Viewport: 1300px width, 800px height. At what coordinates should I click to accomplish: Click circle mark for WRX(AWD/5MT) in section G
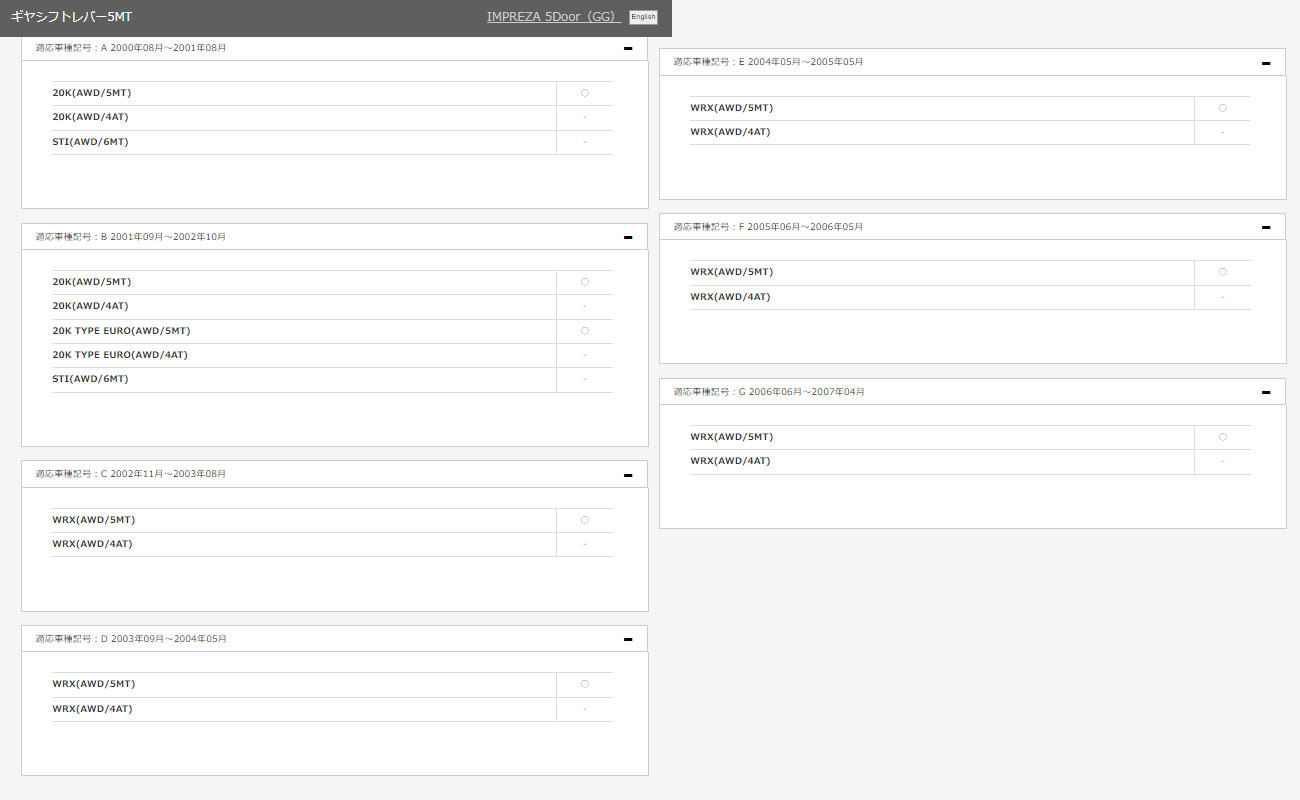(1222, 437)
